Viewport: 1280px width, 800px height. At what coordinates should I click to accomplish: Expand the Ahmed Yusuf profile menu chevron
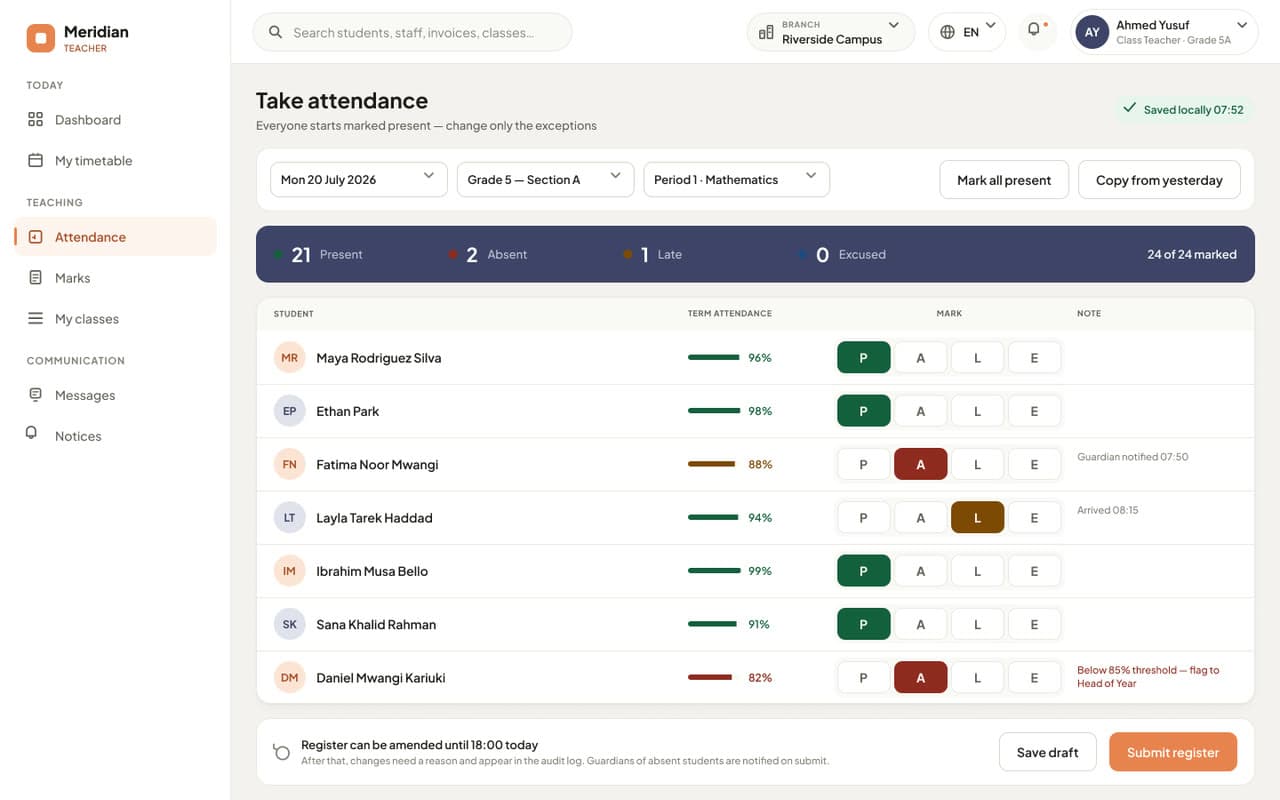click(x=1242, y=25)
